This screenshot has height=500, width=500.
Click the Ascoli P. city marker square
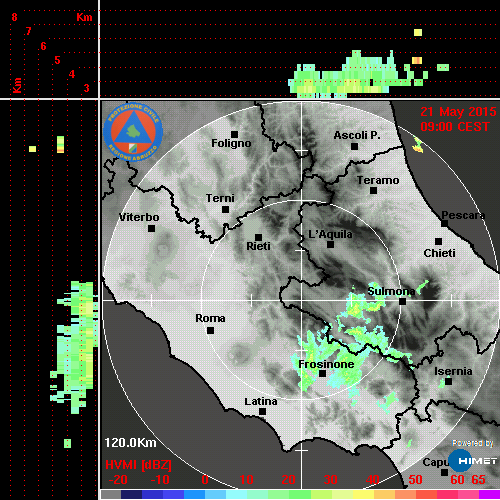click(x=355, y=146)
